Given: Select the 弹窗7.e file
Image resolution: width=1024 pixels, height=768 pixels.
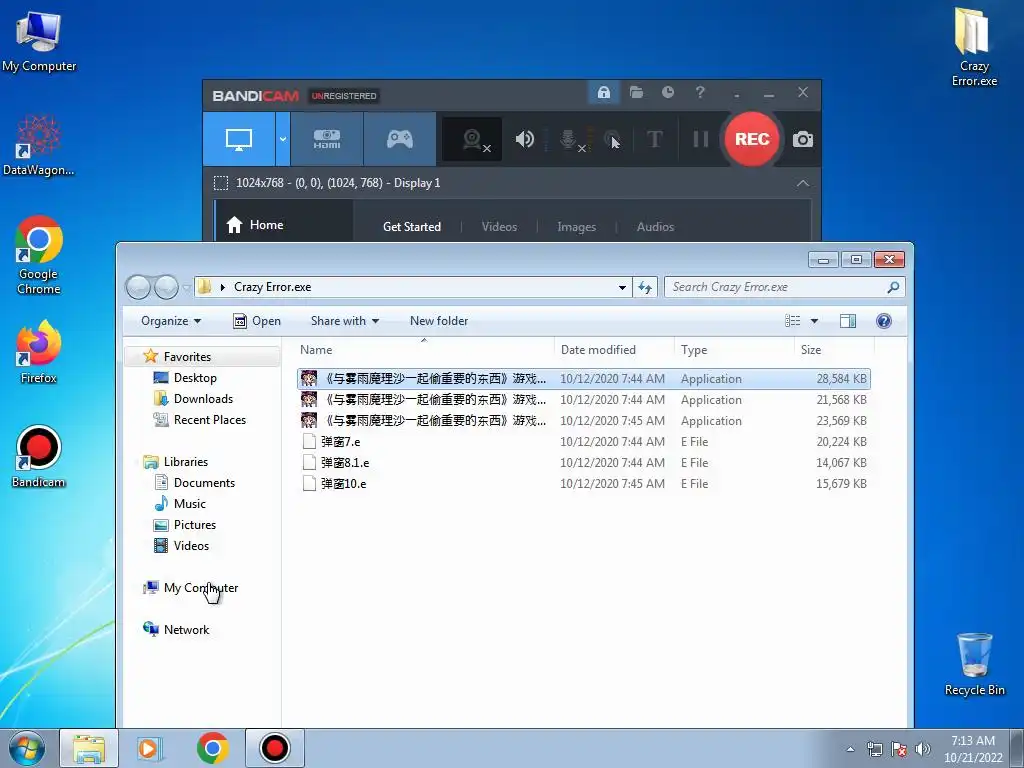Looking at the screenshot, I should point(584,441).
